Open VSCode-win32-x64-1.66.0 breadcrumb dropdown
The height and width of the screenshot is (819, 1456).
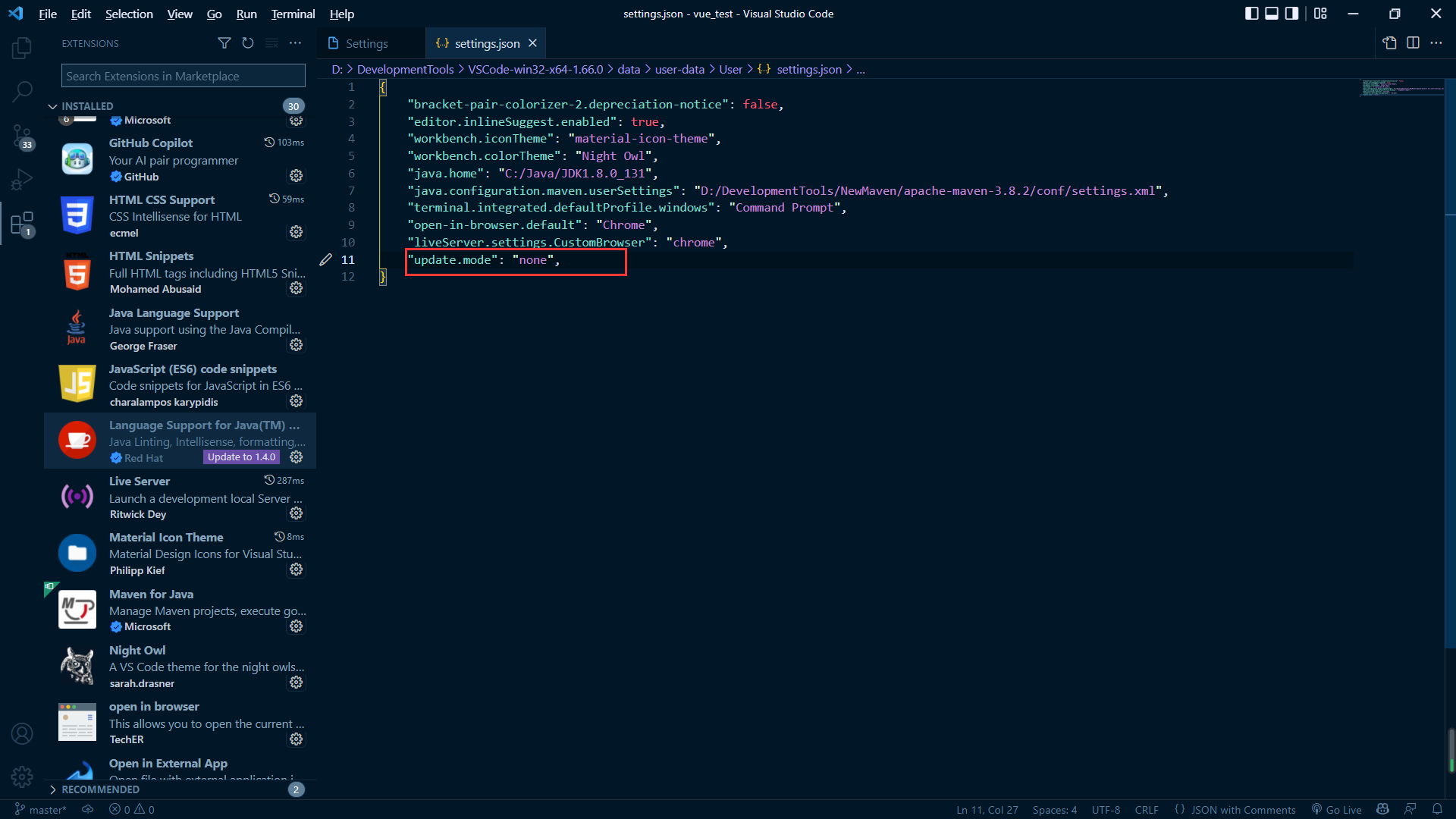[535, 70]
